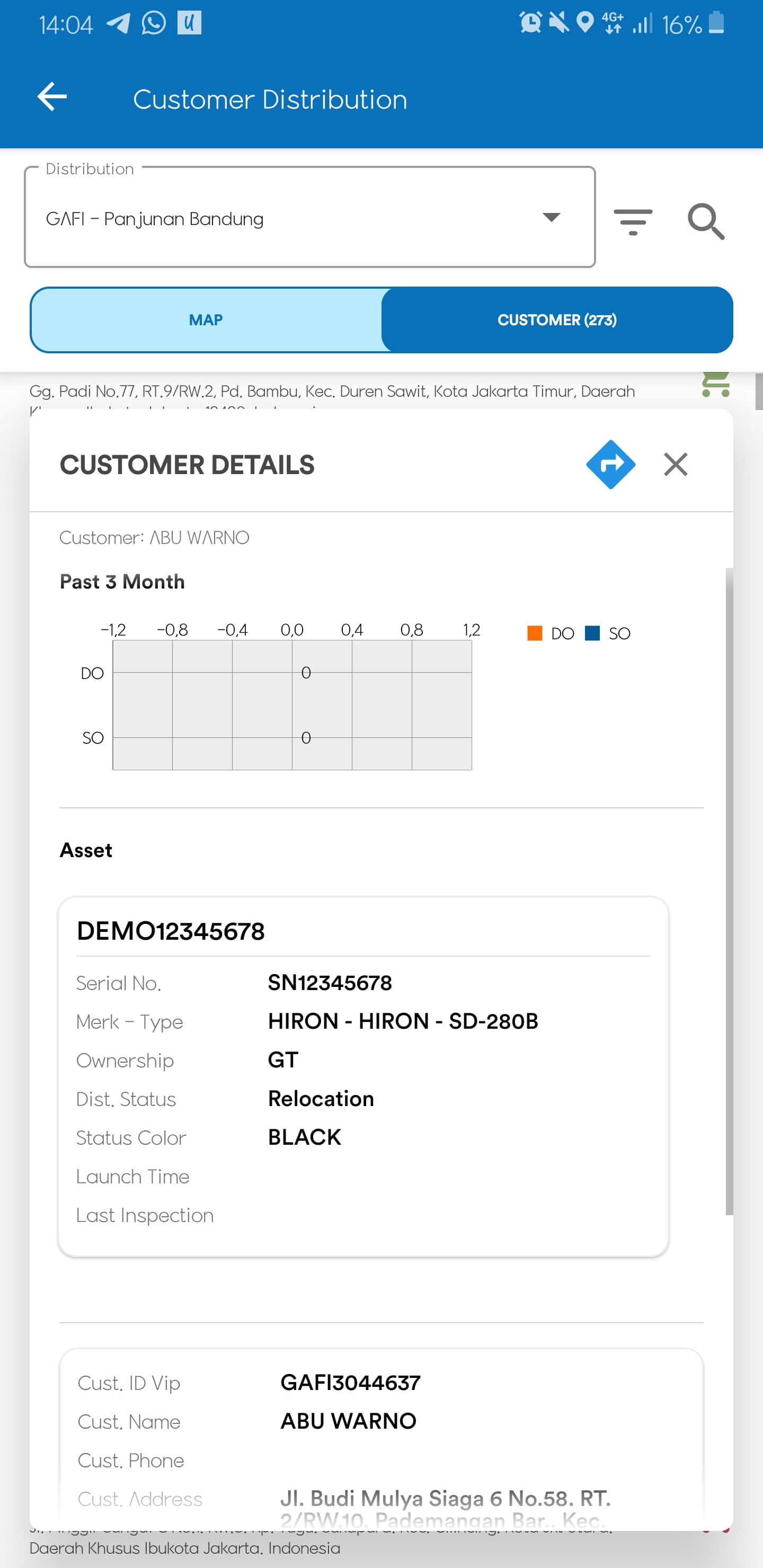Click Customer: ABU WARNO line

tap(155, 538)
